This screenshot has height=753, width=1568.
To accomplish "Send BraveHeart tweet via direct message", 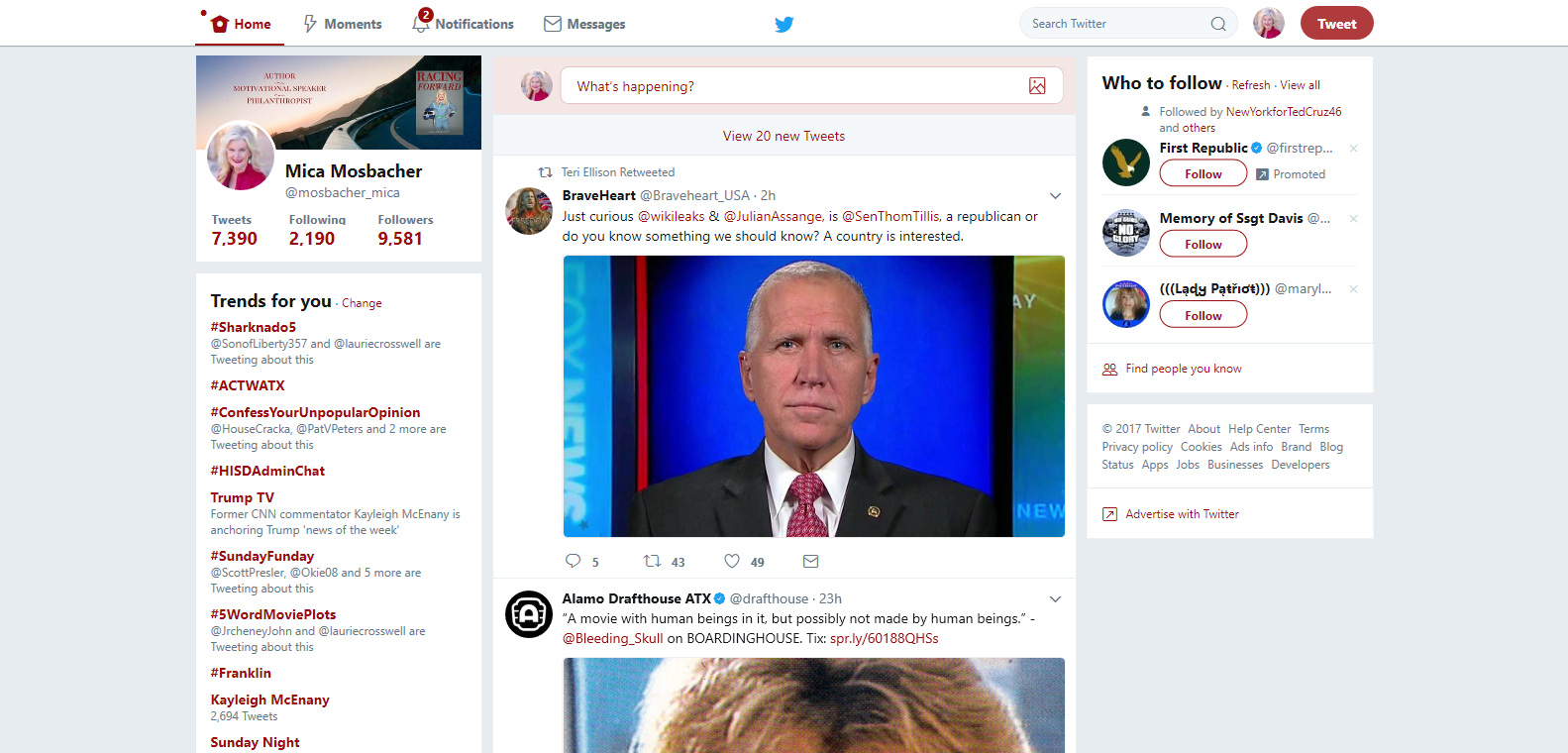I will pyautogui.click(x=810, y=561).
